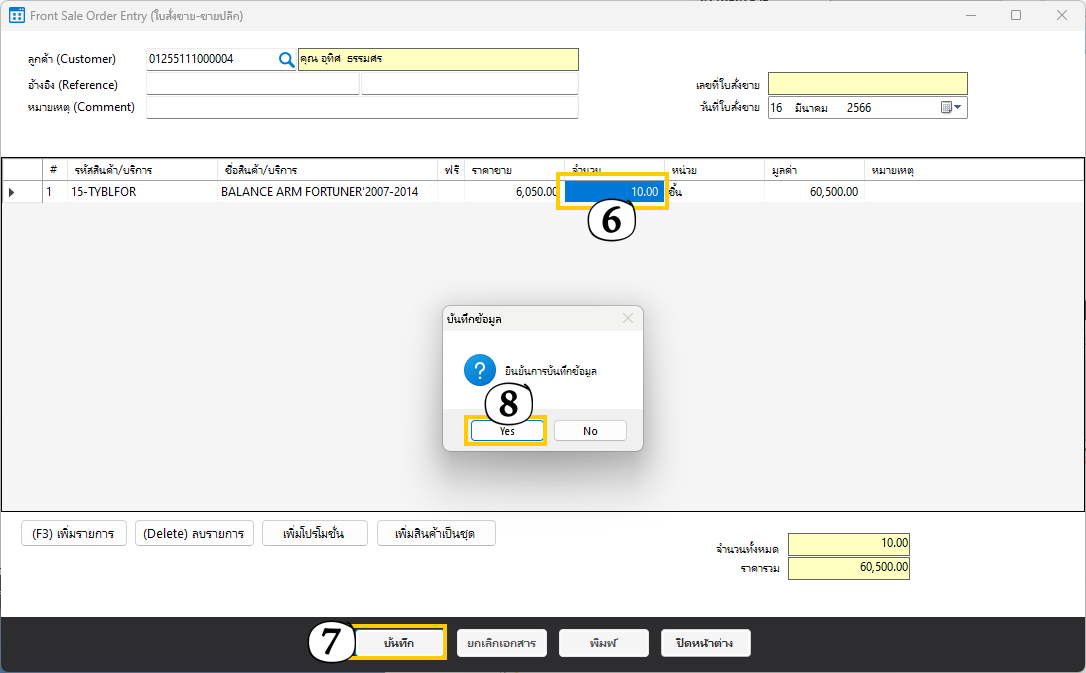Click the ปิดหน้าต่าง close window button

pyautogui.click(x=705, y=643)
